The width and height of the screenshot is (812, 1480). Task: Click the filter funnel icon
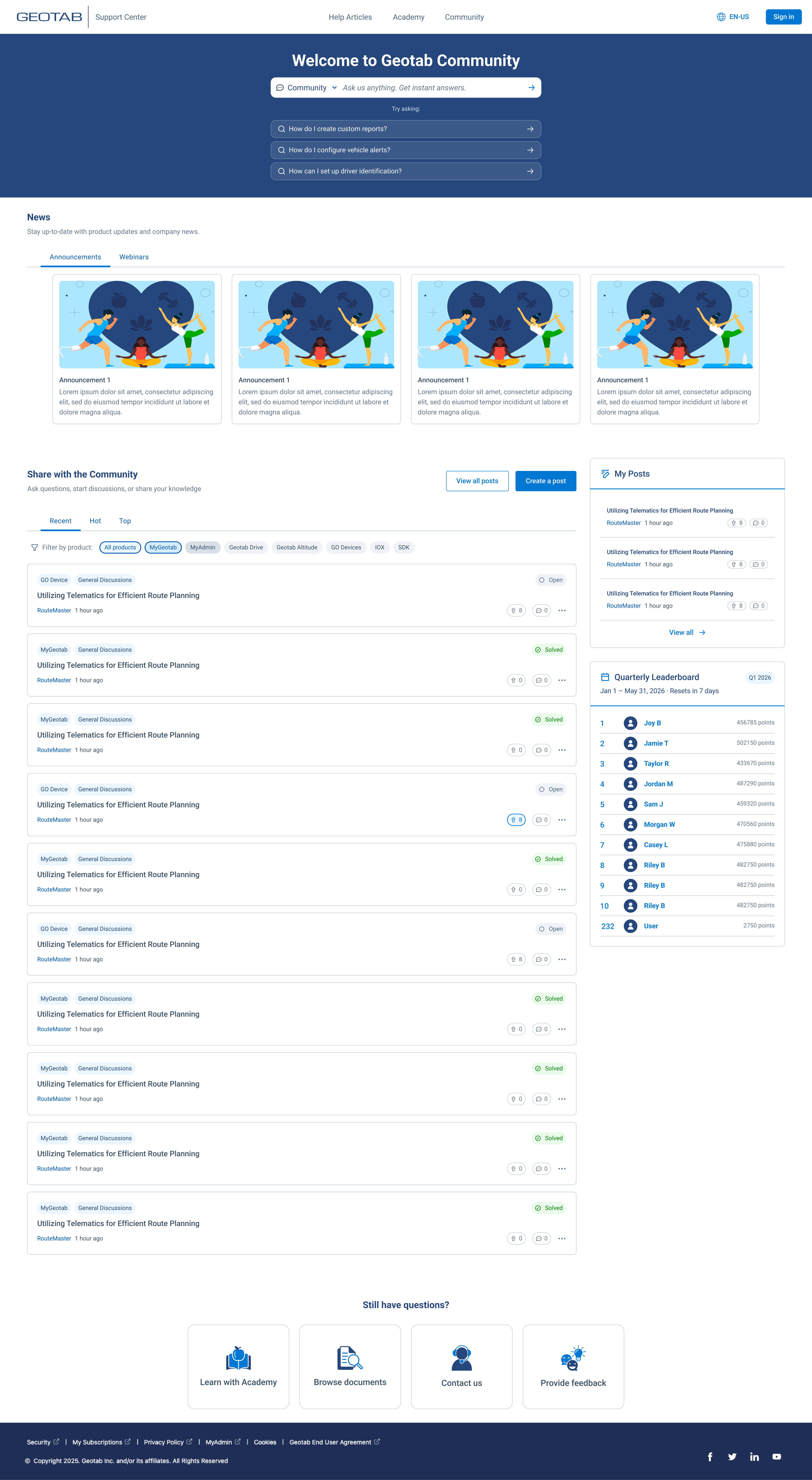34,547
